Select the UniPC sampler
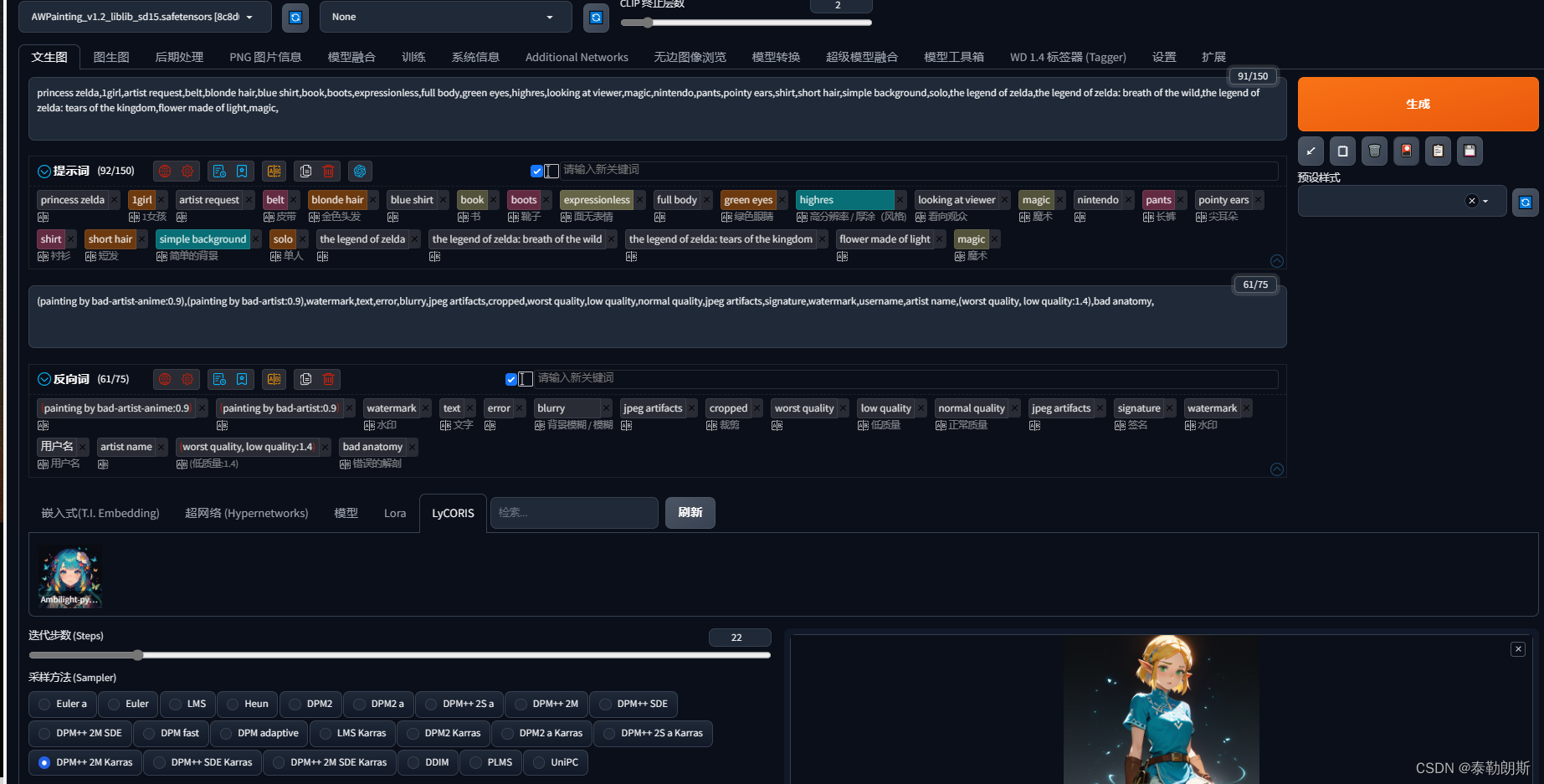This screenshot has height=784, width=1544. tap(556, 763)
